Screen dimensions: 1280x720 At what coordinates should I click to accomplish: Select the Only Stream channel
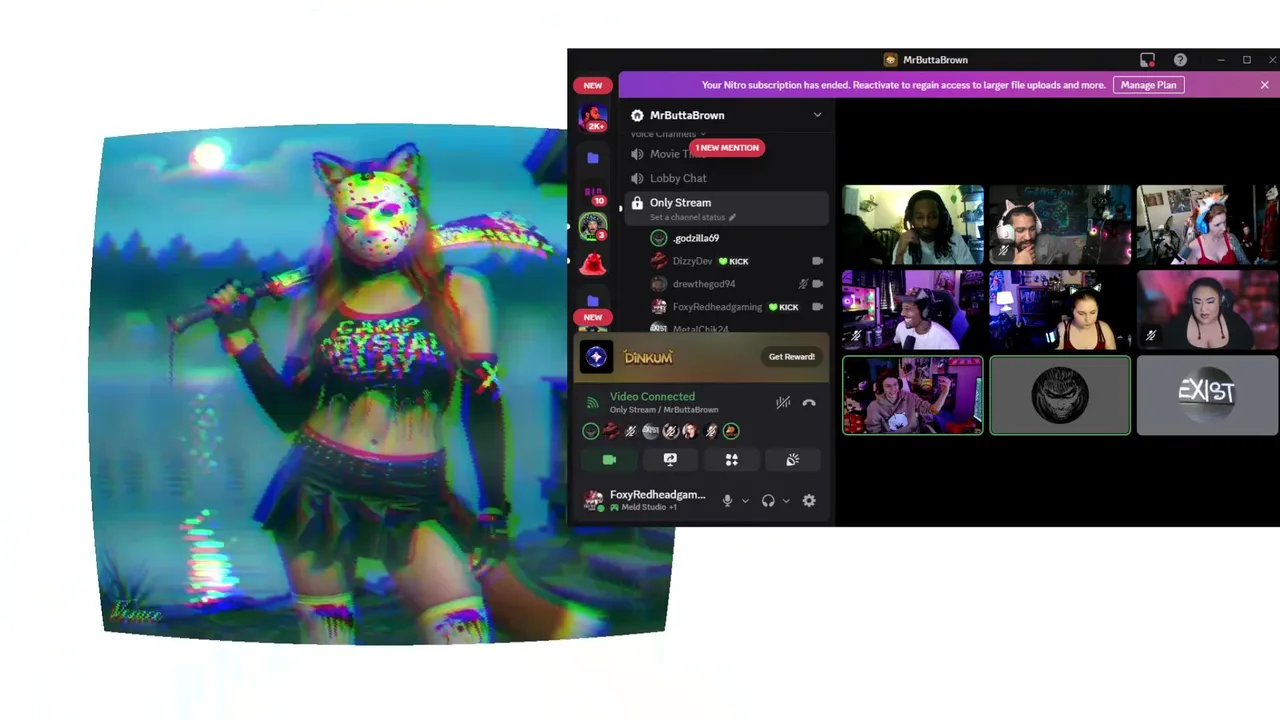[726, 208]
